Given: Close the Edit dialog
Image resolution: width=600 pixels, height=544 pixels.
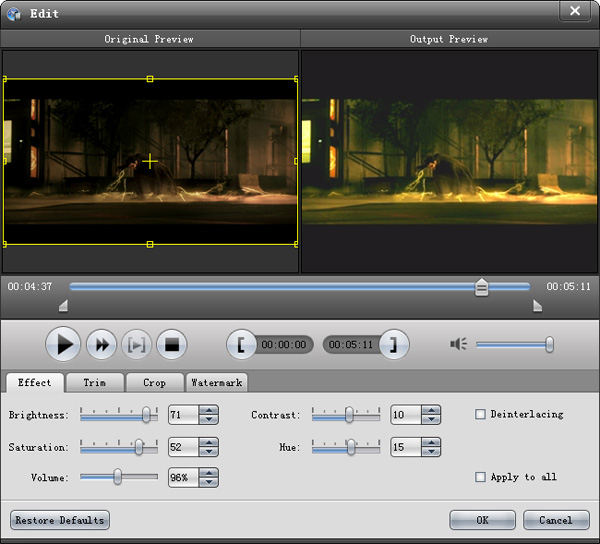Looking at the screenshot, I should pos(575,11).
